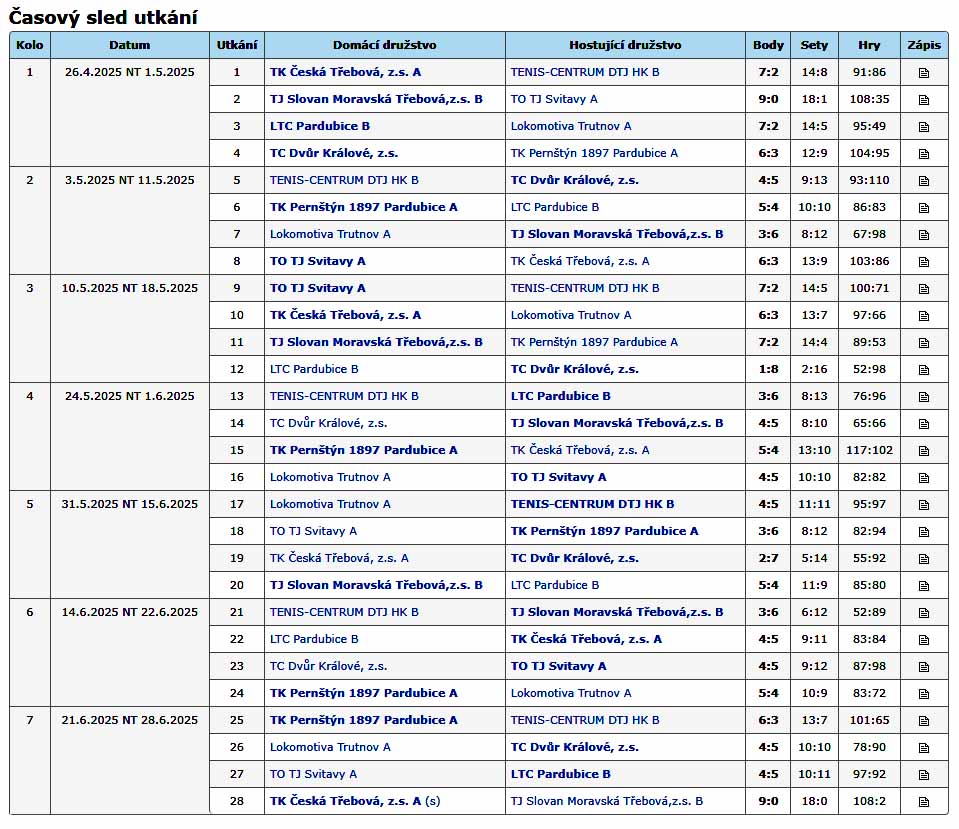Click the sets score '18:0' in match 28

pos(814,801)
